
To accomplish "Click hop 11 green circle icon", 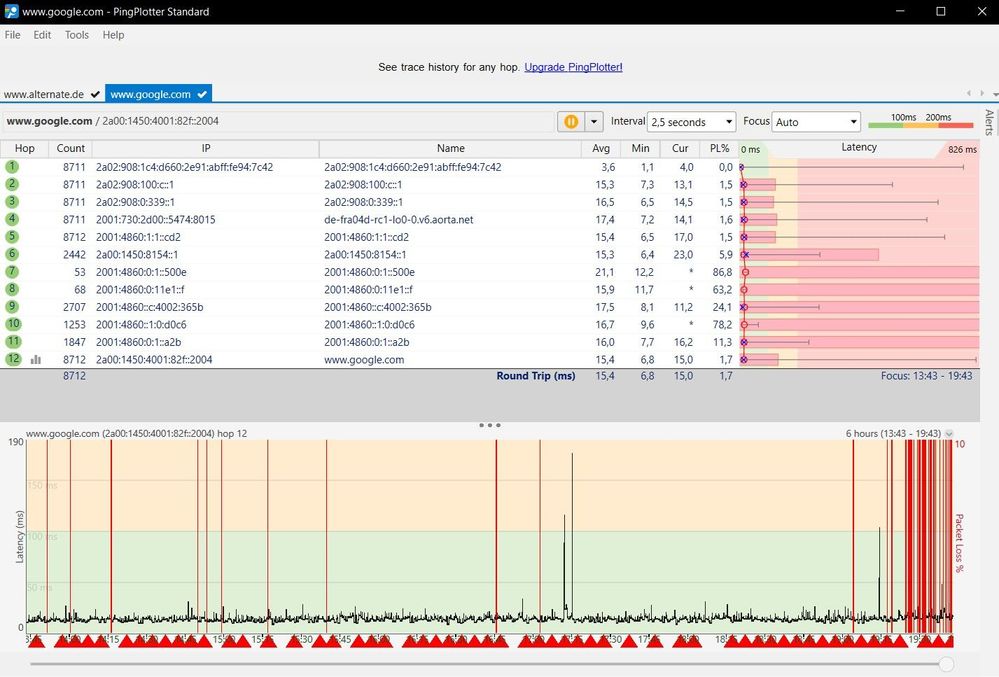I will [x=13, y=342].
